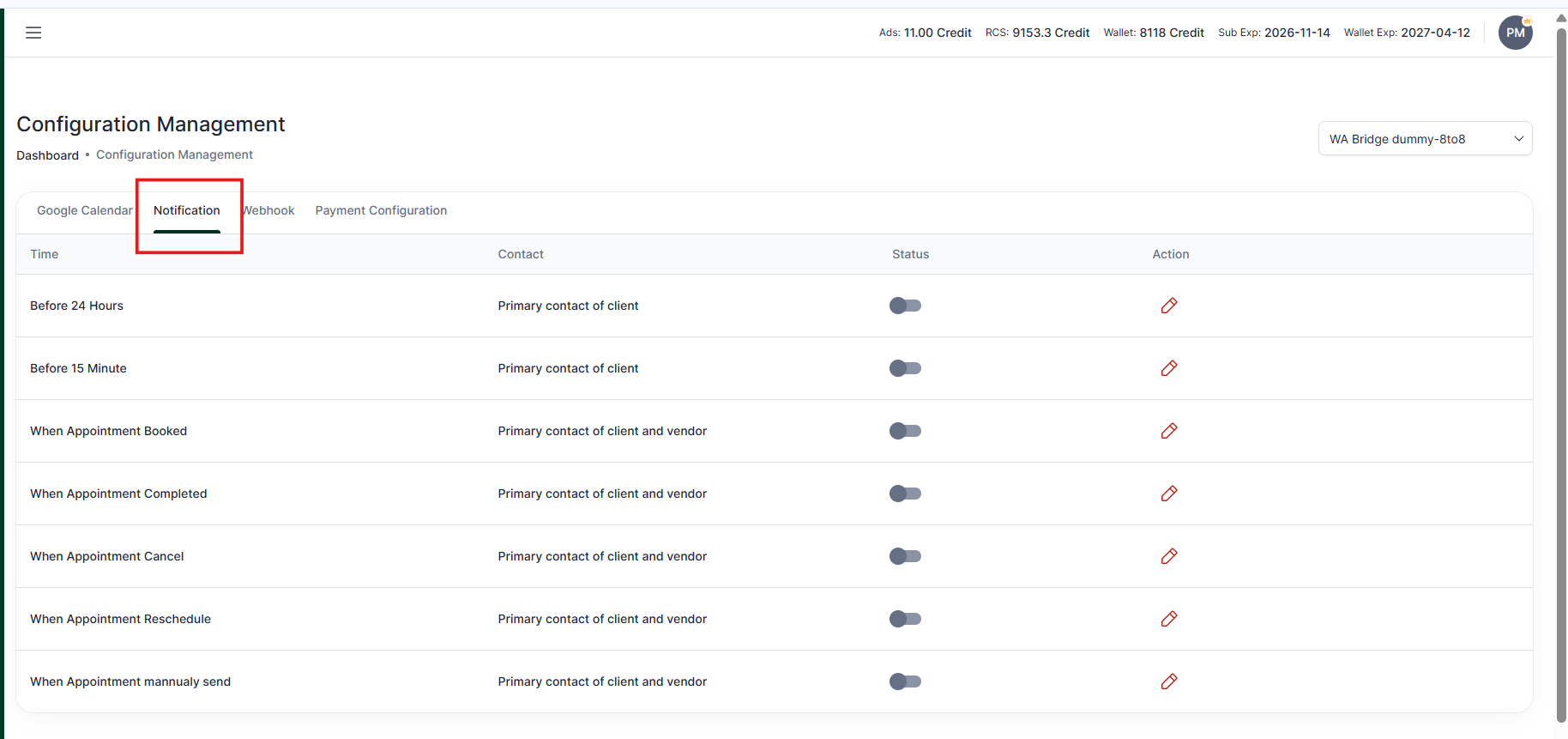The height and width of the screenshot is (739, 1568).
Task: Enable the Before 24 Hours status toggle
Action: (x=905, y=306)
